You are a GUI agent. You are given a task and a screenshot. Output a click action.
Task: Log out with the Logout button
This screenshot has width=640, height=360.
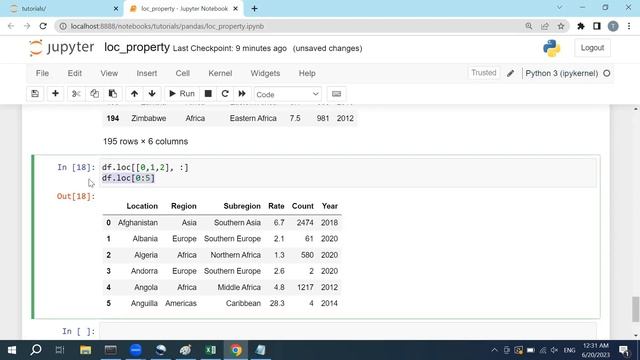(x=592, y=48)
